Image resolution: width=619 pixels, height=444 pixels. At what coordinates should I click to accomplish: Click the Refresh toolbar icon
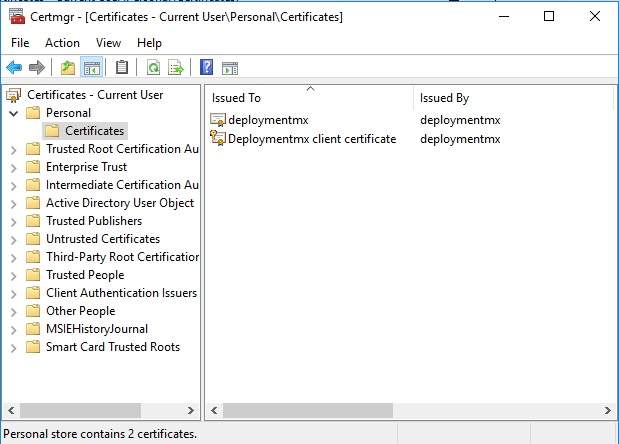coord(153,68)
